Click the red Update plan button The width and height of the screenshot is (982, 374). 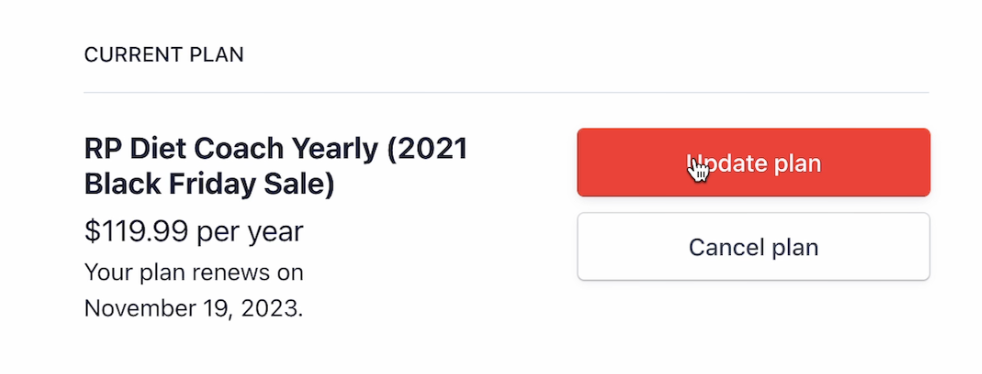tap(753, 162)
